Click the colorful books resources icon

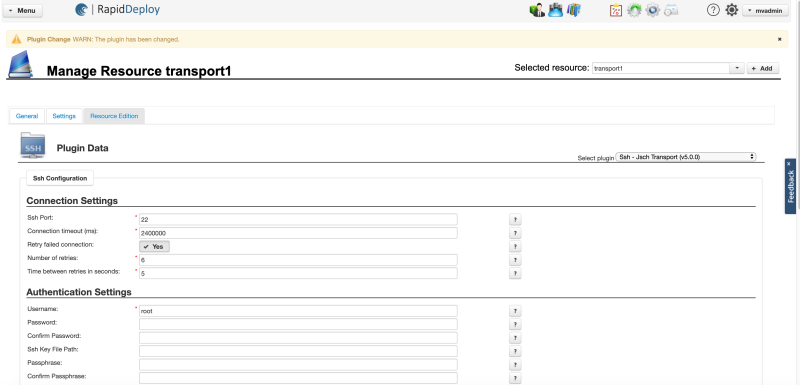coord(574,10)
